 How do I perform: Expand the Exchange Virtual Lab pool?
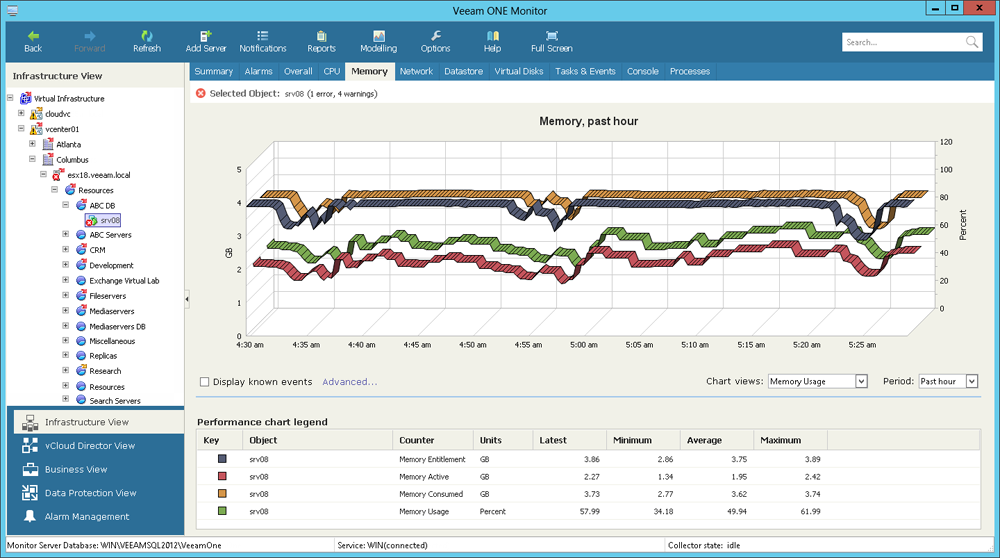point(66,280)
